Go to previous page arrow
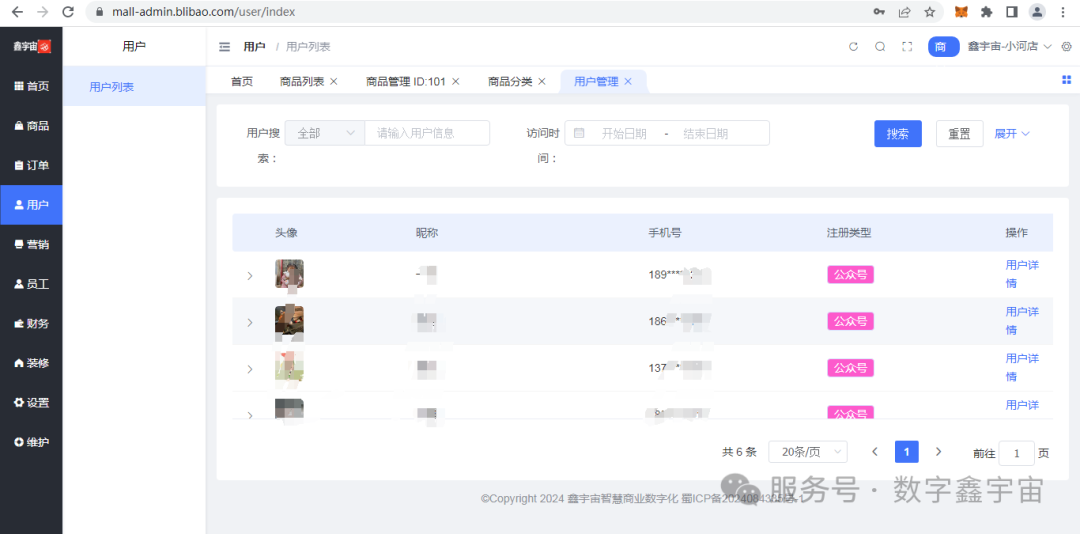 click(x=875, y=452)
